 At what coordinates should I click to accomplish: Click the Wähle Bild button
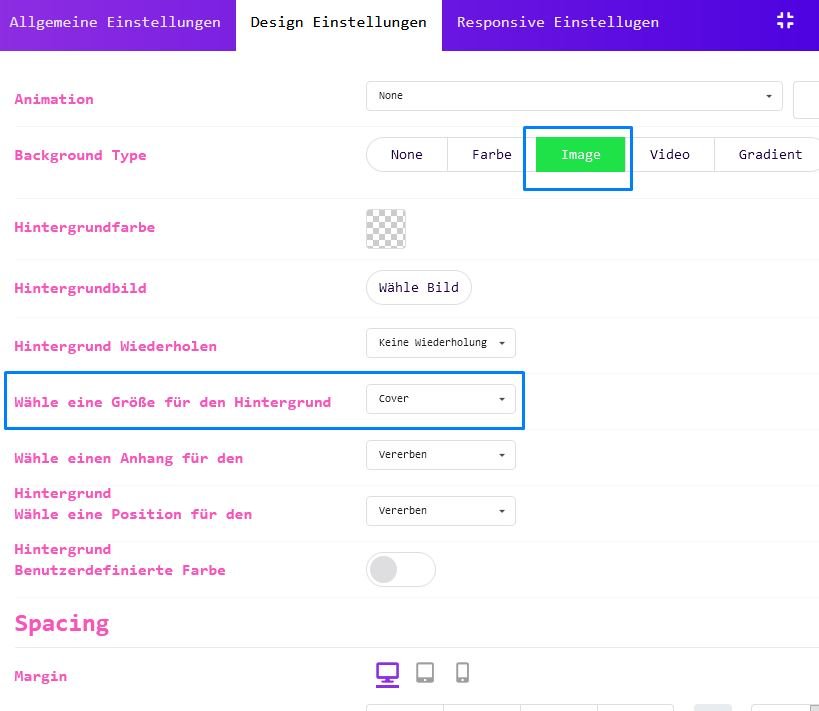pos(418,288)
